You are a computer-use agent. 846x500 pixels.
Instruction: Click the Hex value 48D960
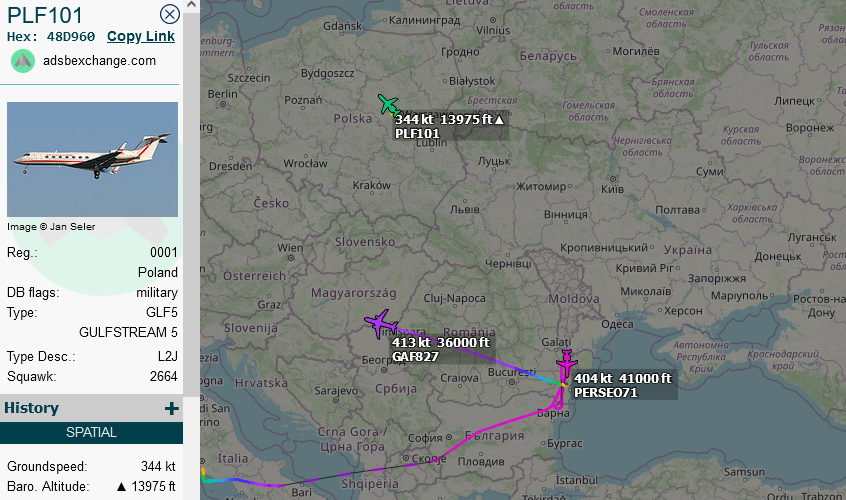click(71, 37)
